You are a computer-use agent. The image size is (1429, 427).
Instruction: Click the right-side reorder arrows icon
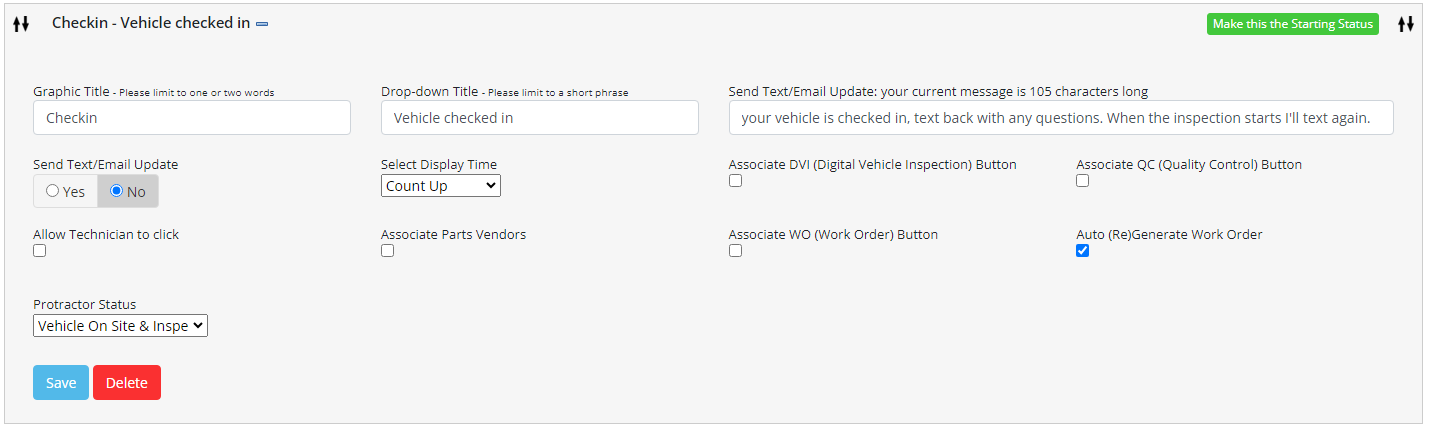1406,24
